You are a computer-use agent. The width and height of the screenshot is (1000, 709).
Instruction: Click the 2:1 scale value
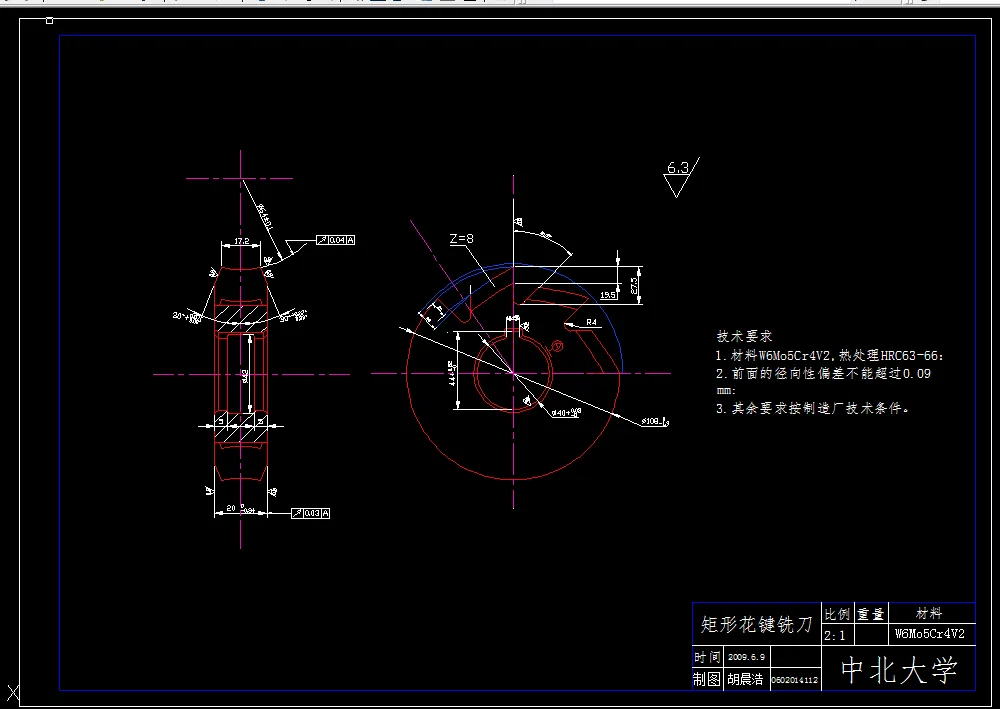click(x=834, y=635)
